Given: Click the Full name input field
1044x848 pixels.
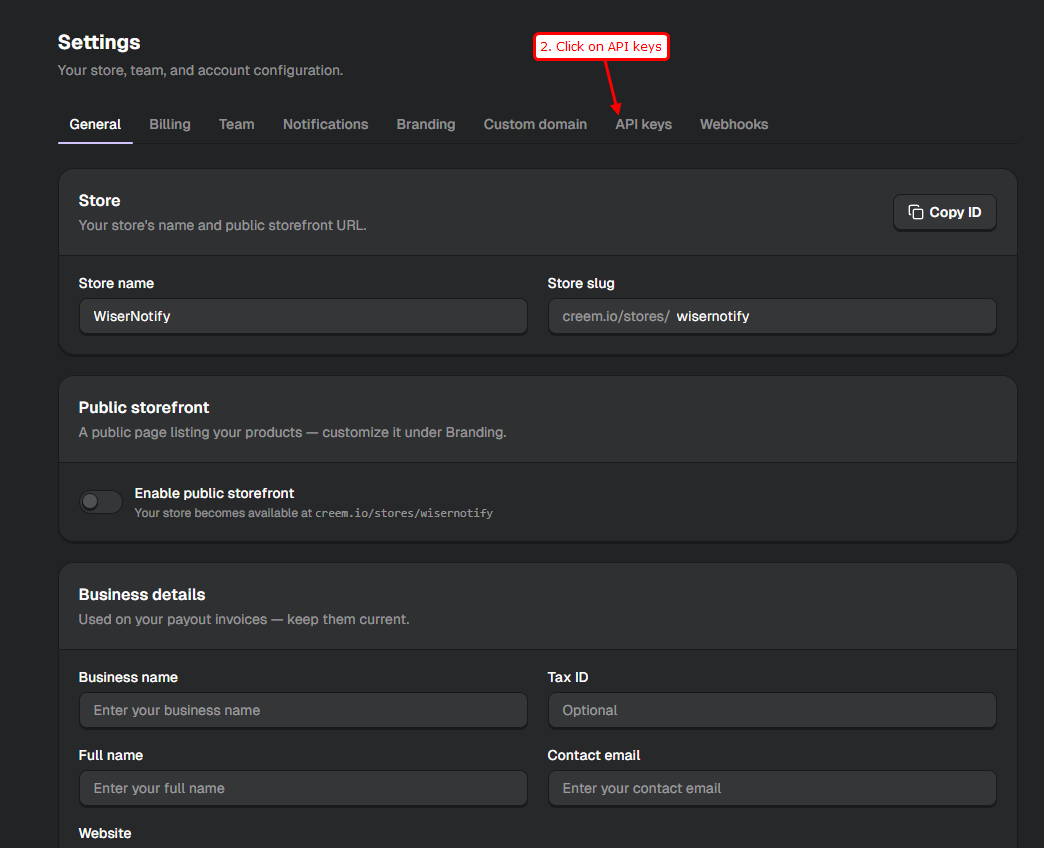Looking at the screenshot, I should pyautogui.click(x=304, y=788).
